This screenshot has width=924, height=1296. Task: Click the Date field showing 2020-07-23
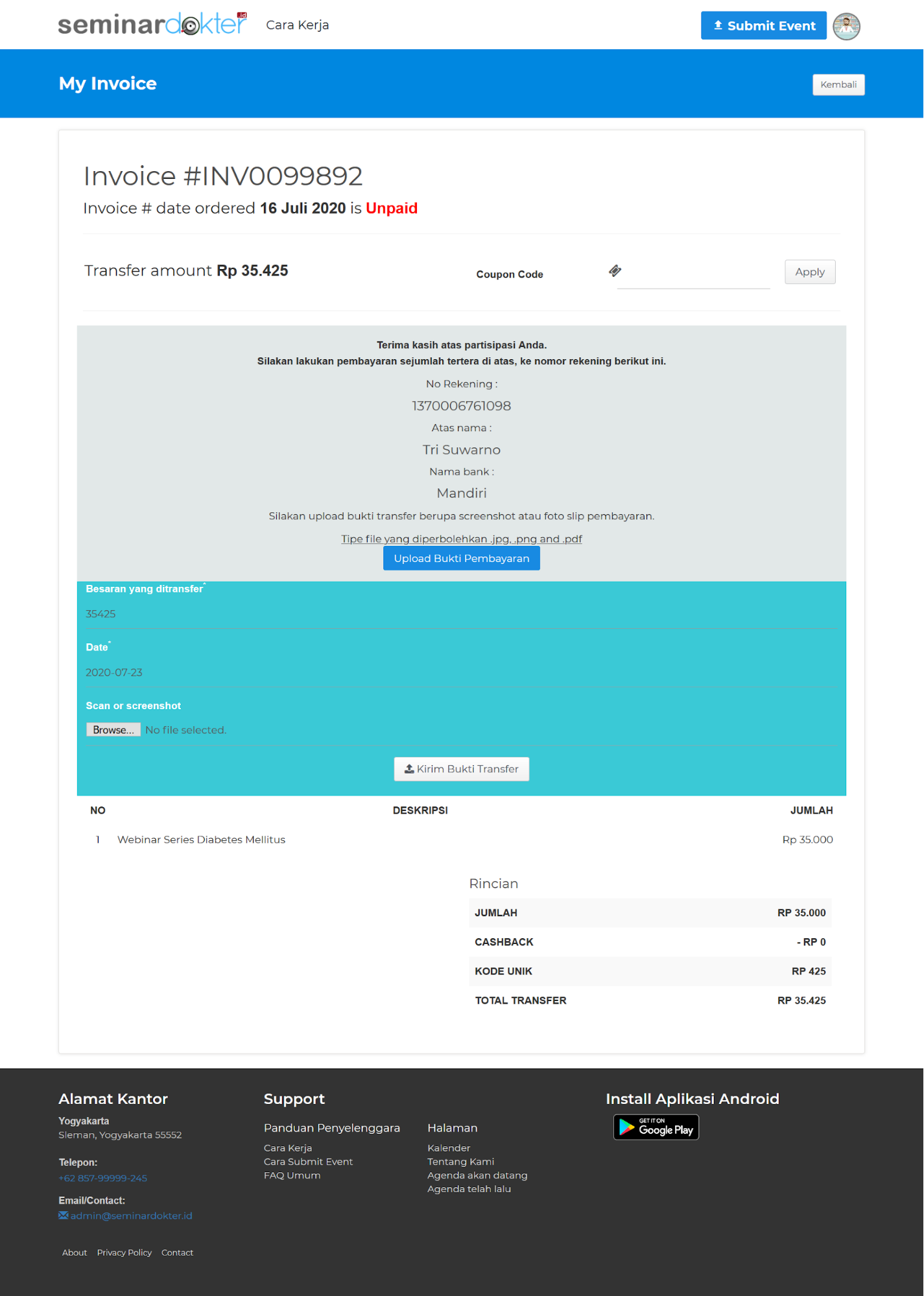[461, 672]
